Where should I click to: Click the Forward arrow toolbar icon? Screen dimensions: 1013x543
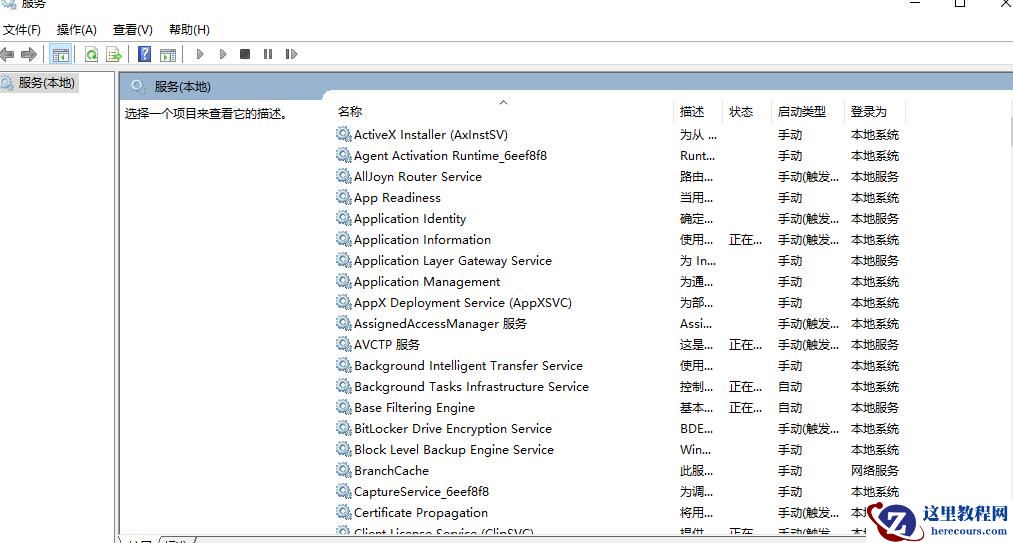pyautogui.click(x=28, y=54)
